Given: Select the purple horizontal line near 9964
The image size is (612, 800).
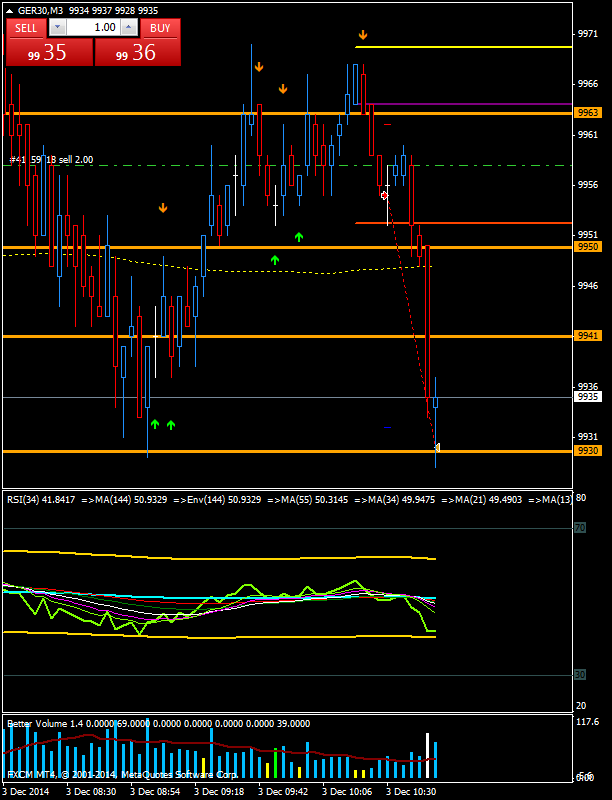Looking at the screenshot, I should [470, 104].
